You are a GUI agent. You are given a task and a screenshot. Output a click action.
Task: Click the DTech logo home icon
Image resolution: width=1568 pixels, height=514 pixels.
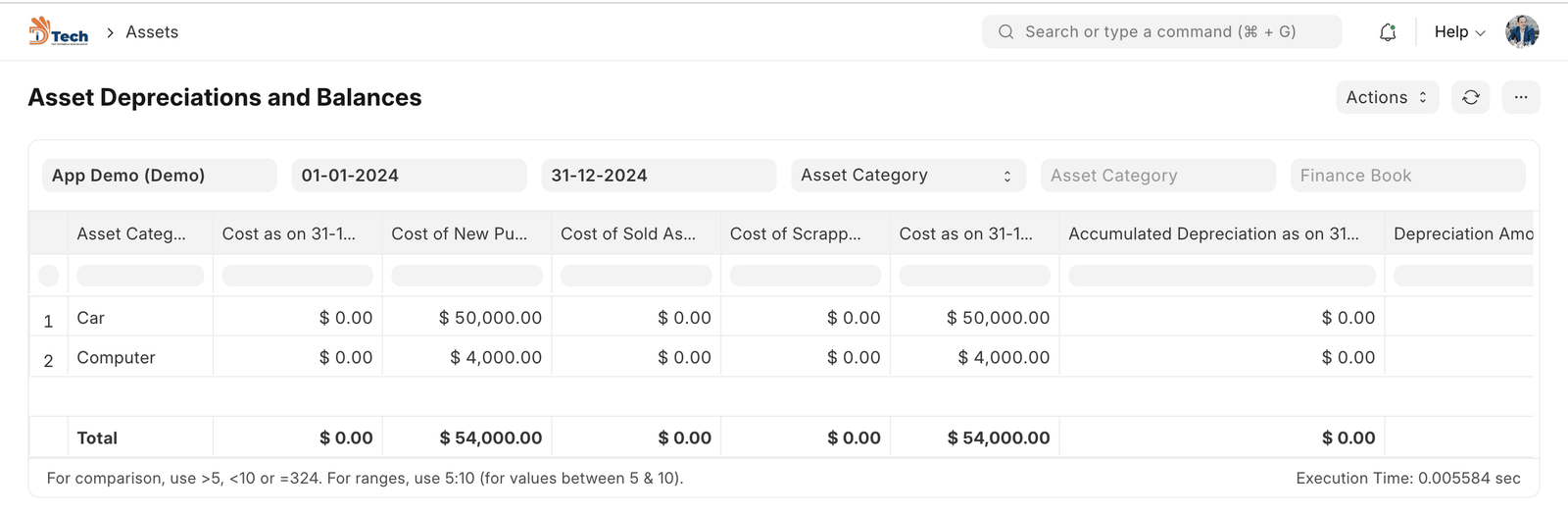[x=58, y=32]
